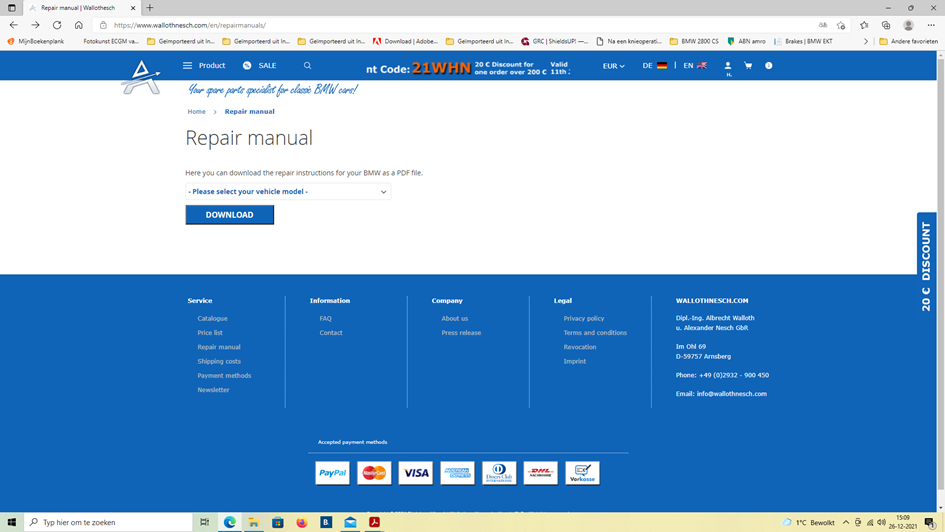
Task: Click the info circle icon in header
Action: click(769, 66)
